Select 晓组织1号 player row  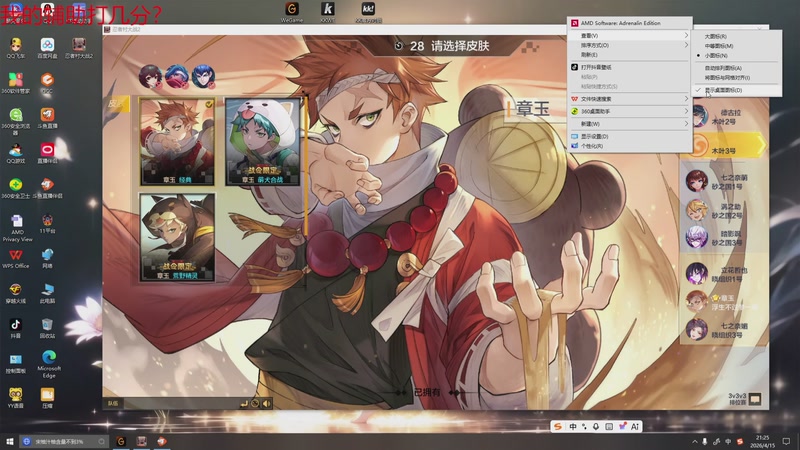[x=724, y=274]
